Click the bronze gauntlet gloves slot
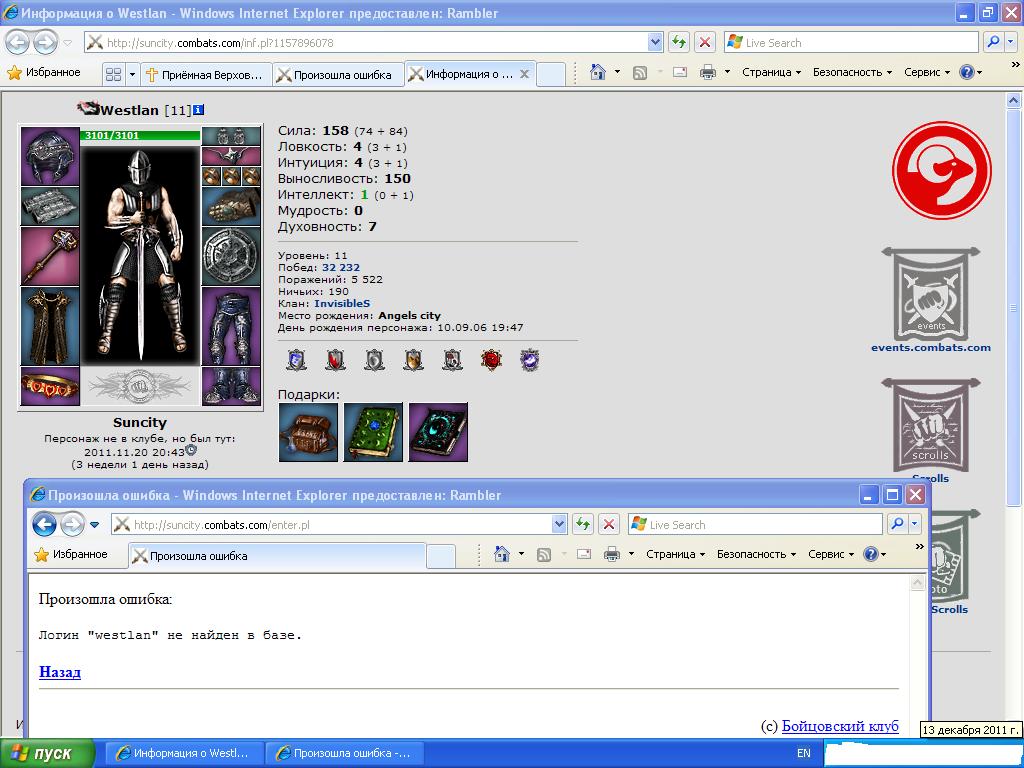The height and width of the screenshot is (768, 1024). 231,206
